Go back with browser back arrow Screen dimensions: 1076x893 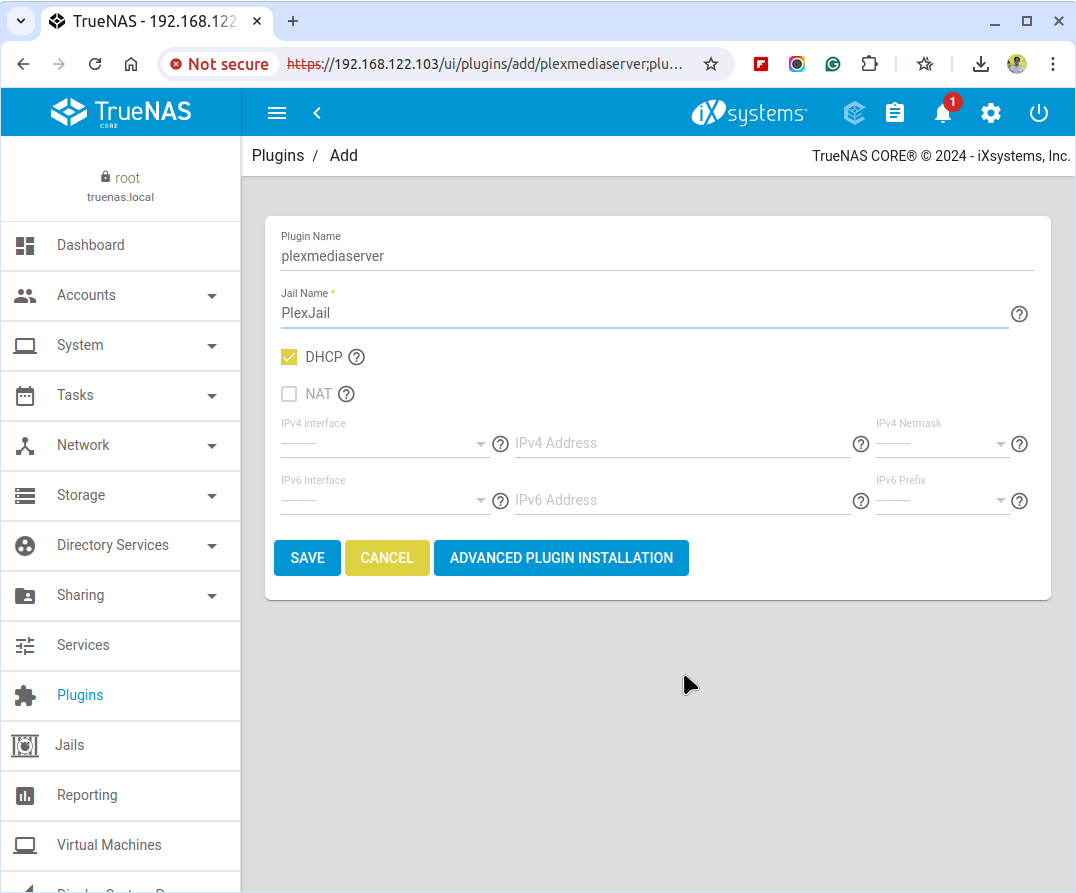click(x=23, y=64)
